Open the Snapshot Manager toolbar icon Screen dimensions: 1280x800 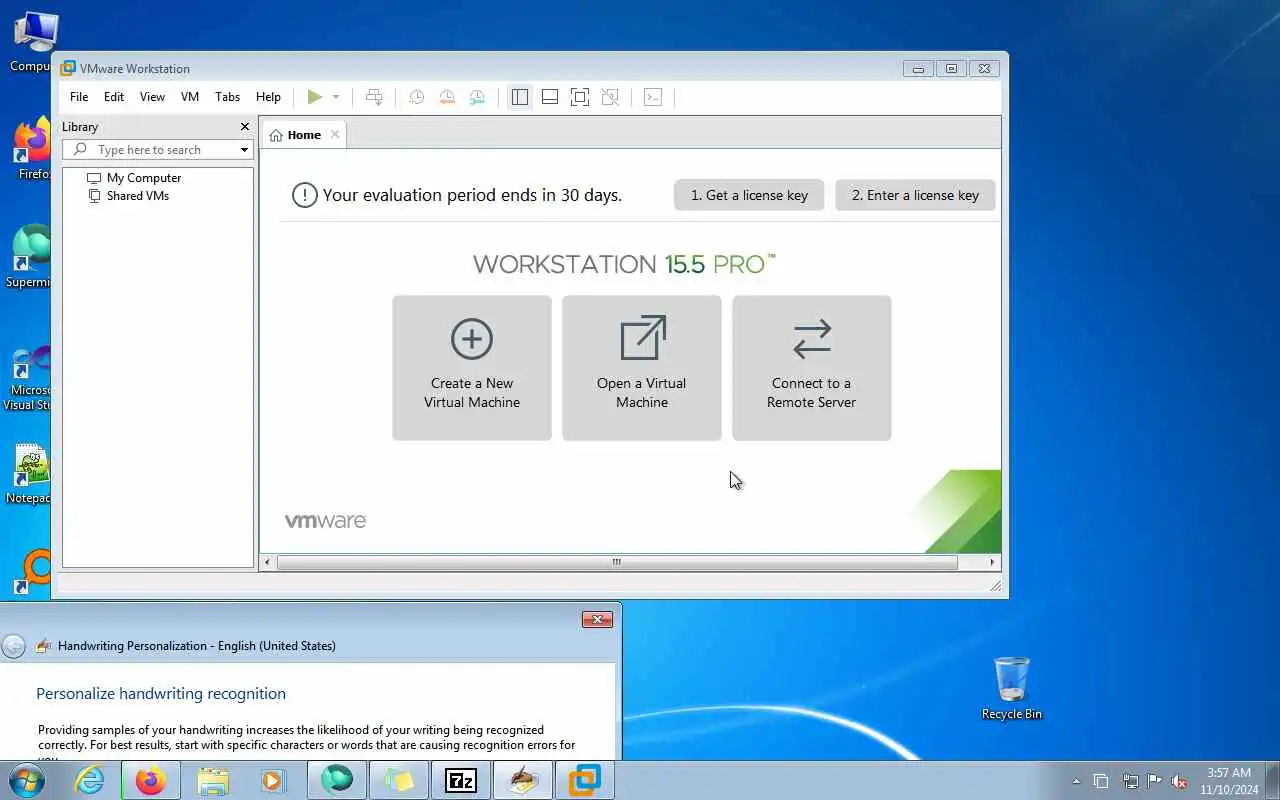point(477,97)
